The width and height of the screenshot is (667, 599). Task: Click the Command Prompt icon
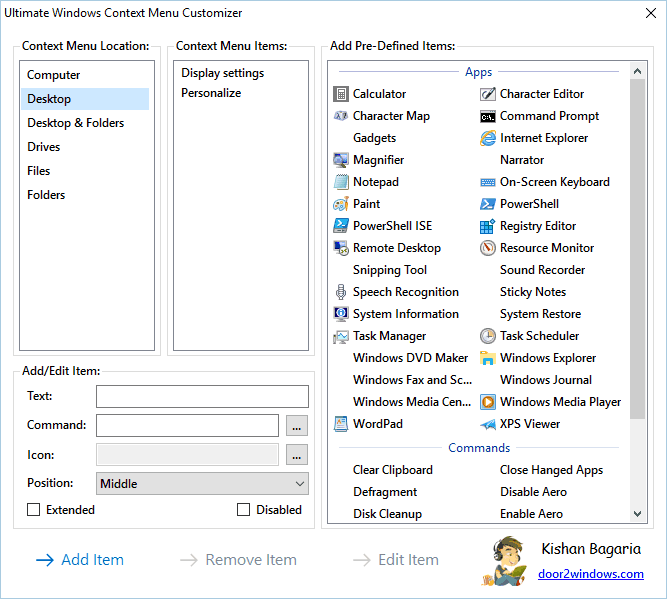(487, 116)
